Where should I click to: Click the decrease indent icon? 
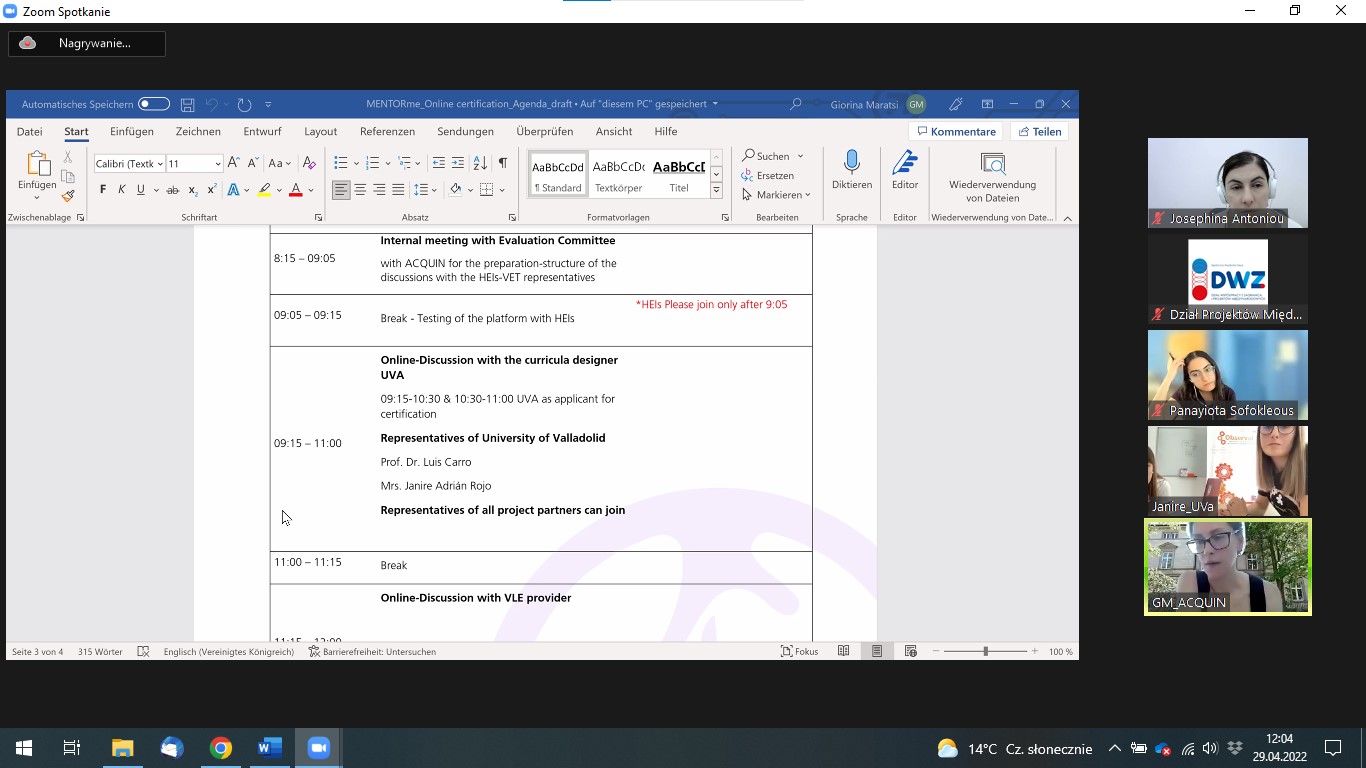(x=438, y=163)
